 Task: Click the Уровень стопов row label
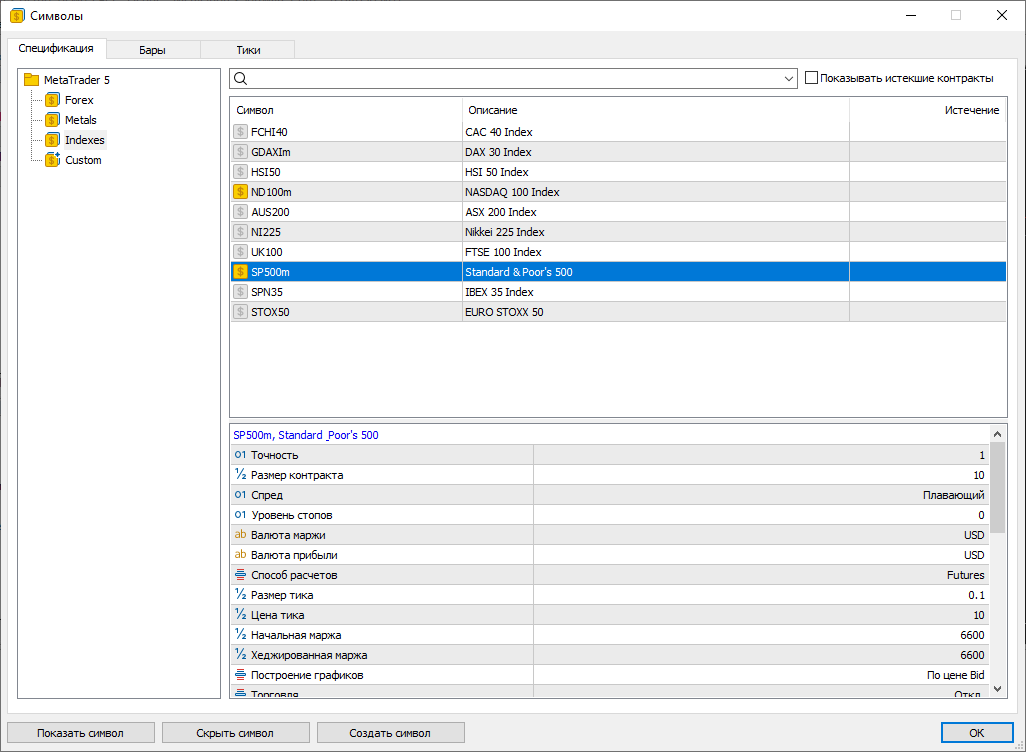[x=291, y=515]
